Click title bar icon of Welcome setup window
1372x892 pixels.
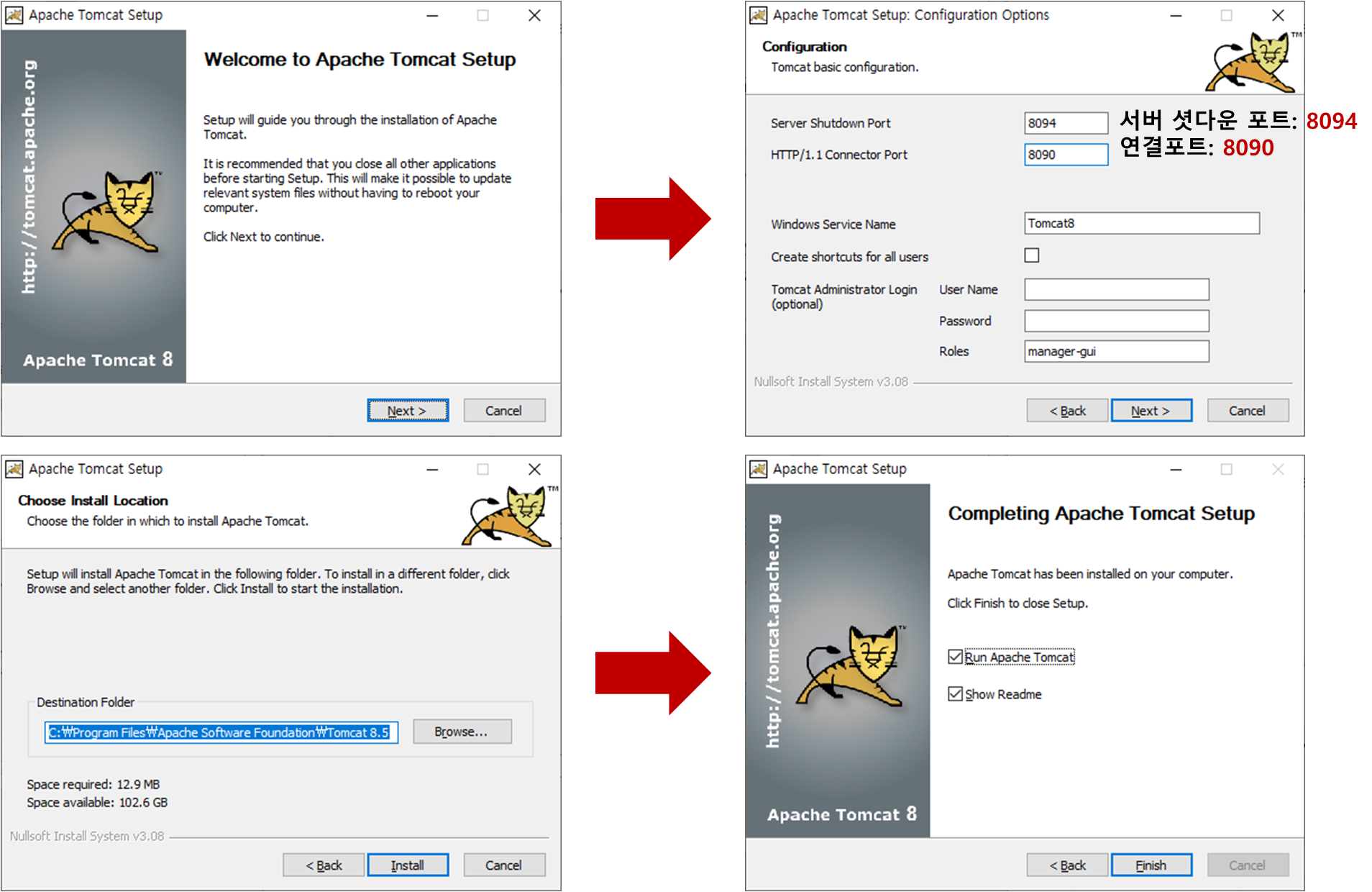pyautogui.click(x=14, y=15)
